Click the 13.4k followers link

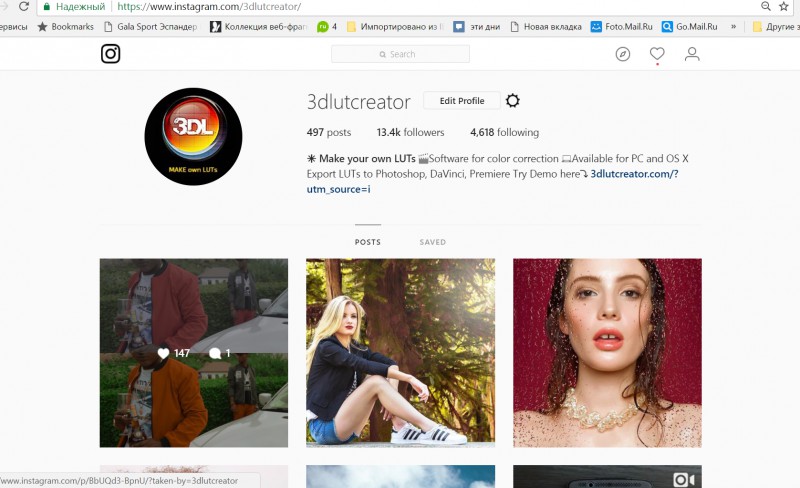click(410, 132)
